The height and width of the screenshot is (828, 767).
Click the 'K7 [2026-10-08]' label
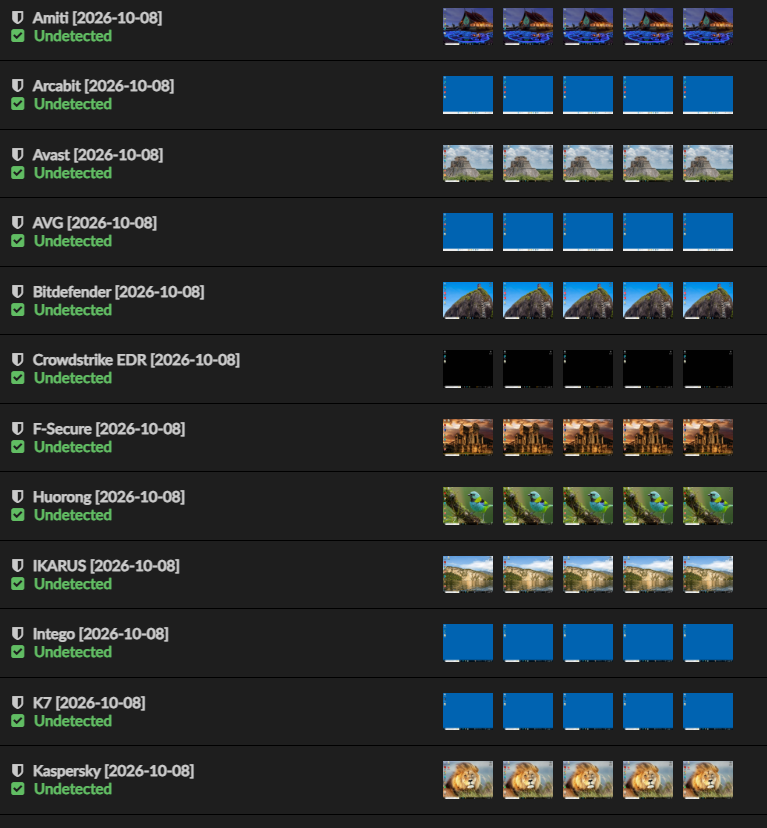[x=89, y=703]
